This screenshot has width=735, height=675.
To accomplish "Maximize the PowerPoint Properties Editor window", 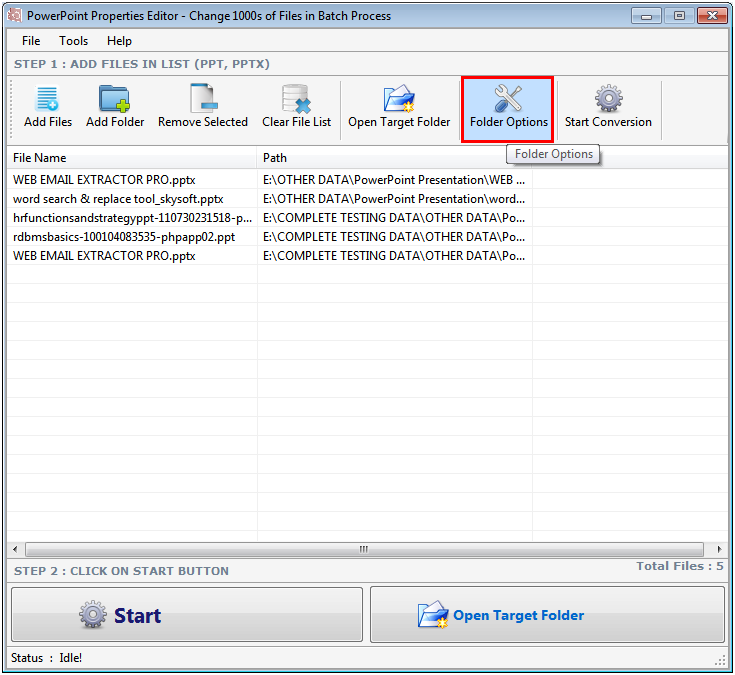I will coord(679,16).
